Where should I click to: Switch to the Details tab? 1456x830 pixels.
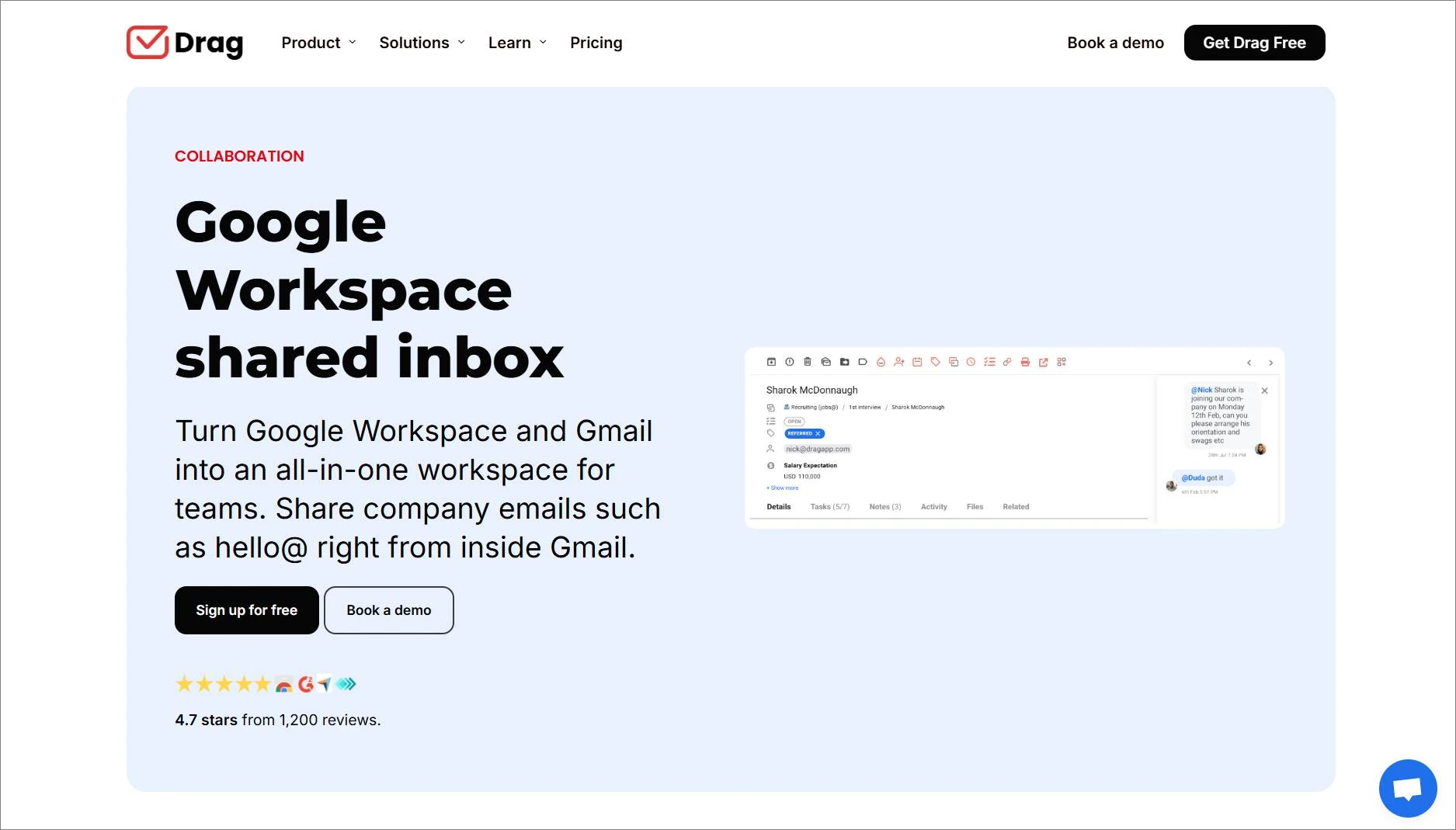[779, 507]
